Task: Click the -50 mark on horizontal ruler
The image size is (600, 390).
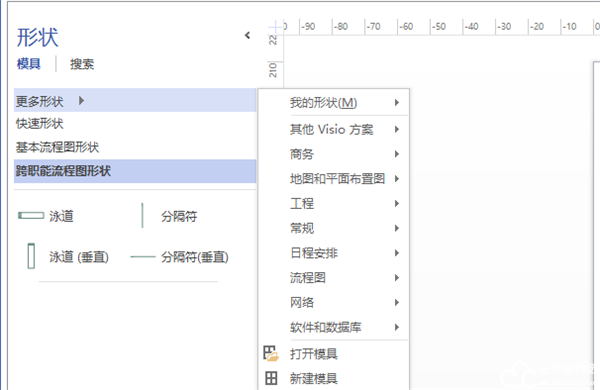Action: coord(439,27)
